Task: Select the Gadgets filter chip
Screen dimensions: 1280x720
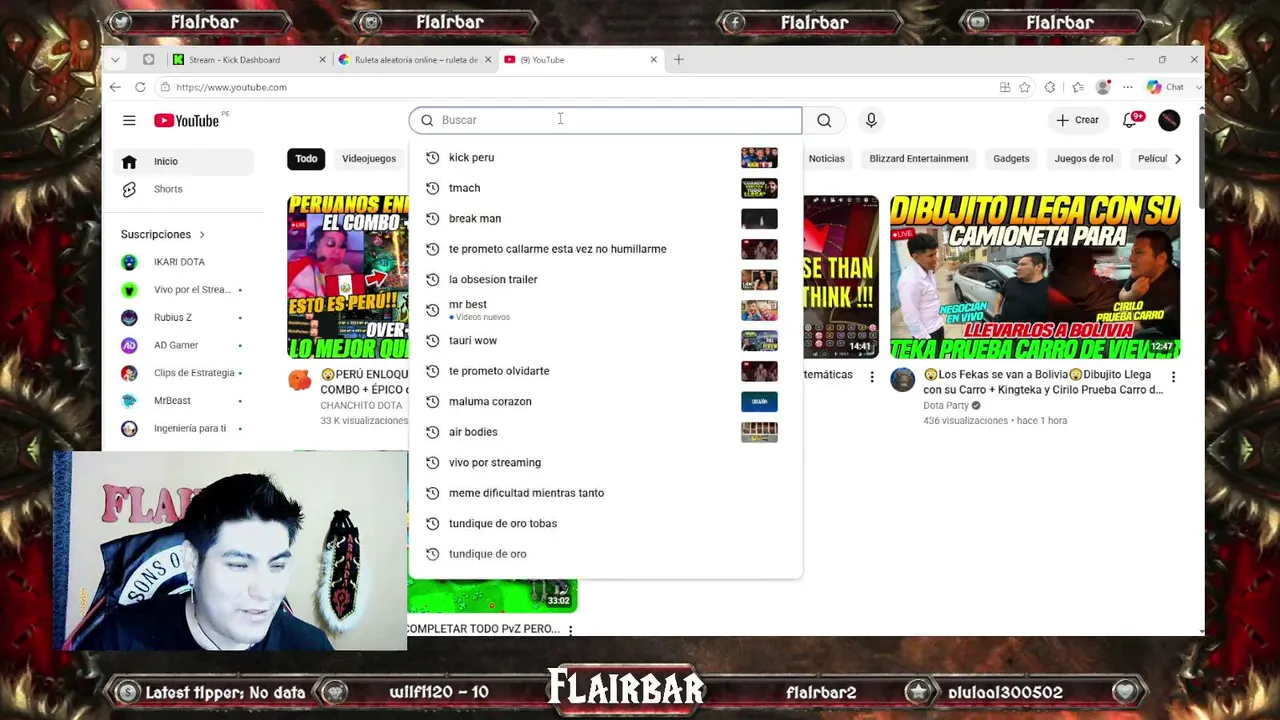Action: click(x=1011, y=159)
